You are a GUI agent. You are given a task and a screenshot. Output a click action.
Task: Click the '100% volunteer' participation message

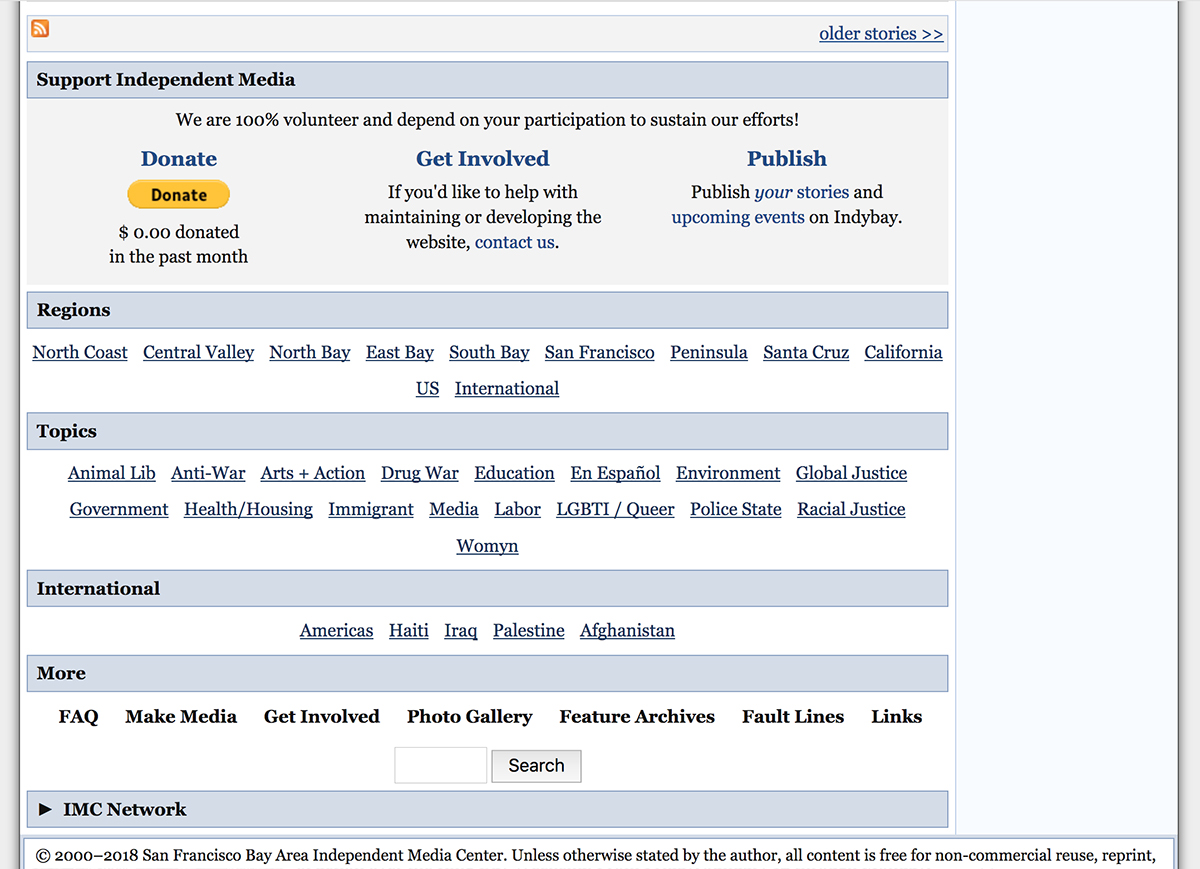click(x=487, y=120)
